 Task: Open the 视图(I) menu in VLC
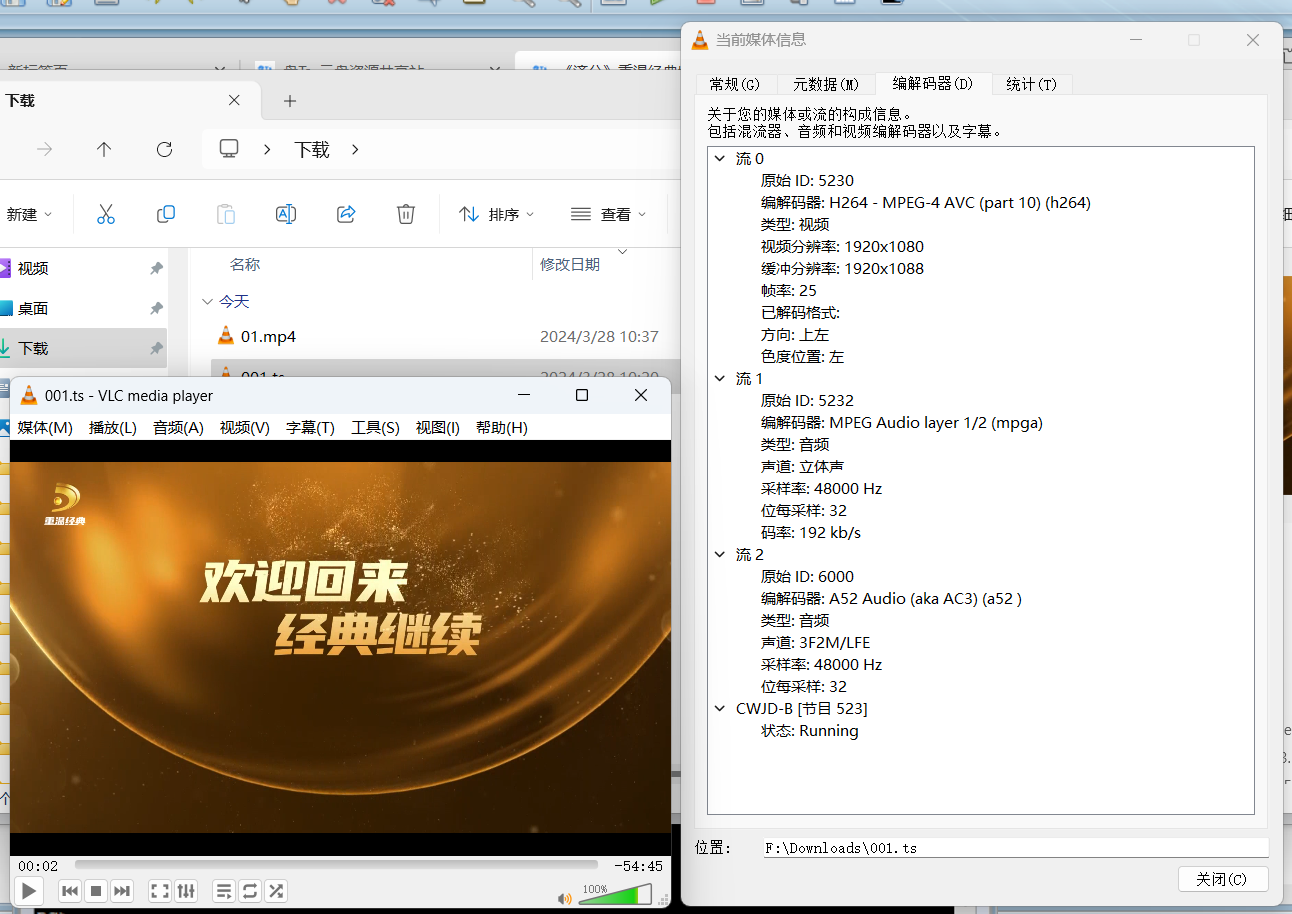438,427
